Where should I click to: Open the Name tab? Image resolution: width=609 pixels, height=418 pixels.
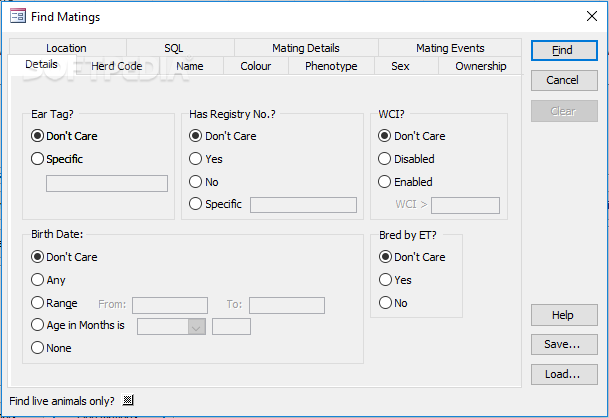(x=190, y=66)
